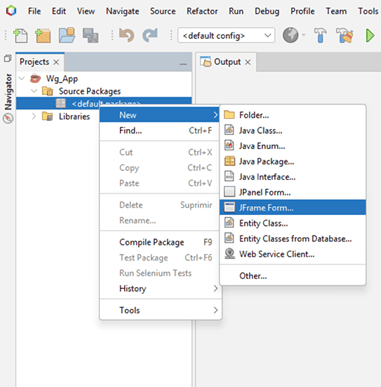Click JPanel Form... label in submenu

(265, 192)
